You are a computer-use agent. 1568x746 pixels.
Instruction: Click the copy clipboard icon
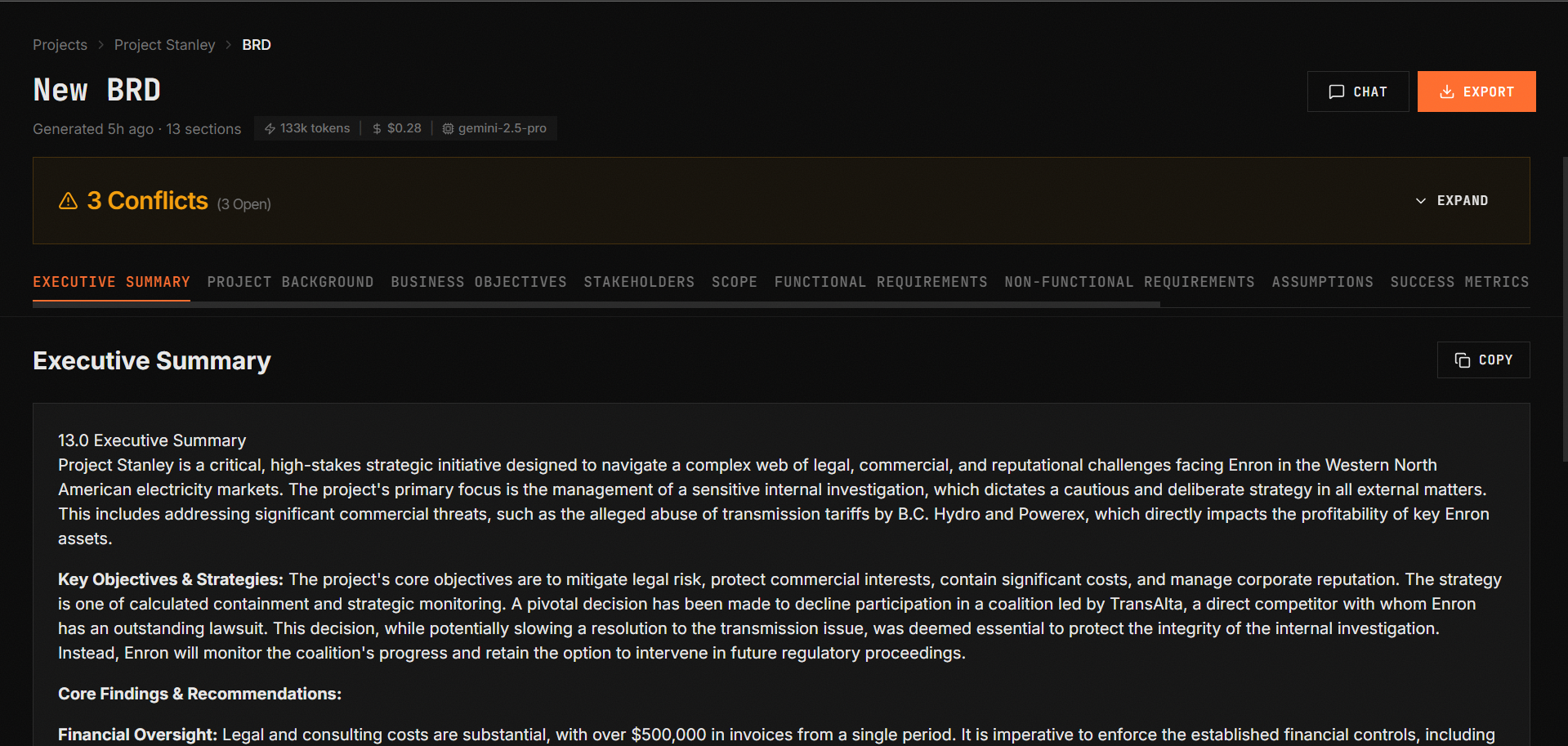coord(1462,360)
